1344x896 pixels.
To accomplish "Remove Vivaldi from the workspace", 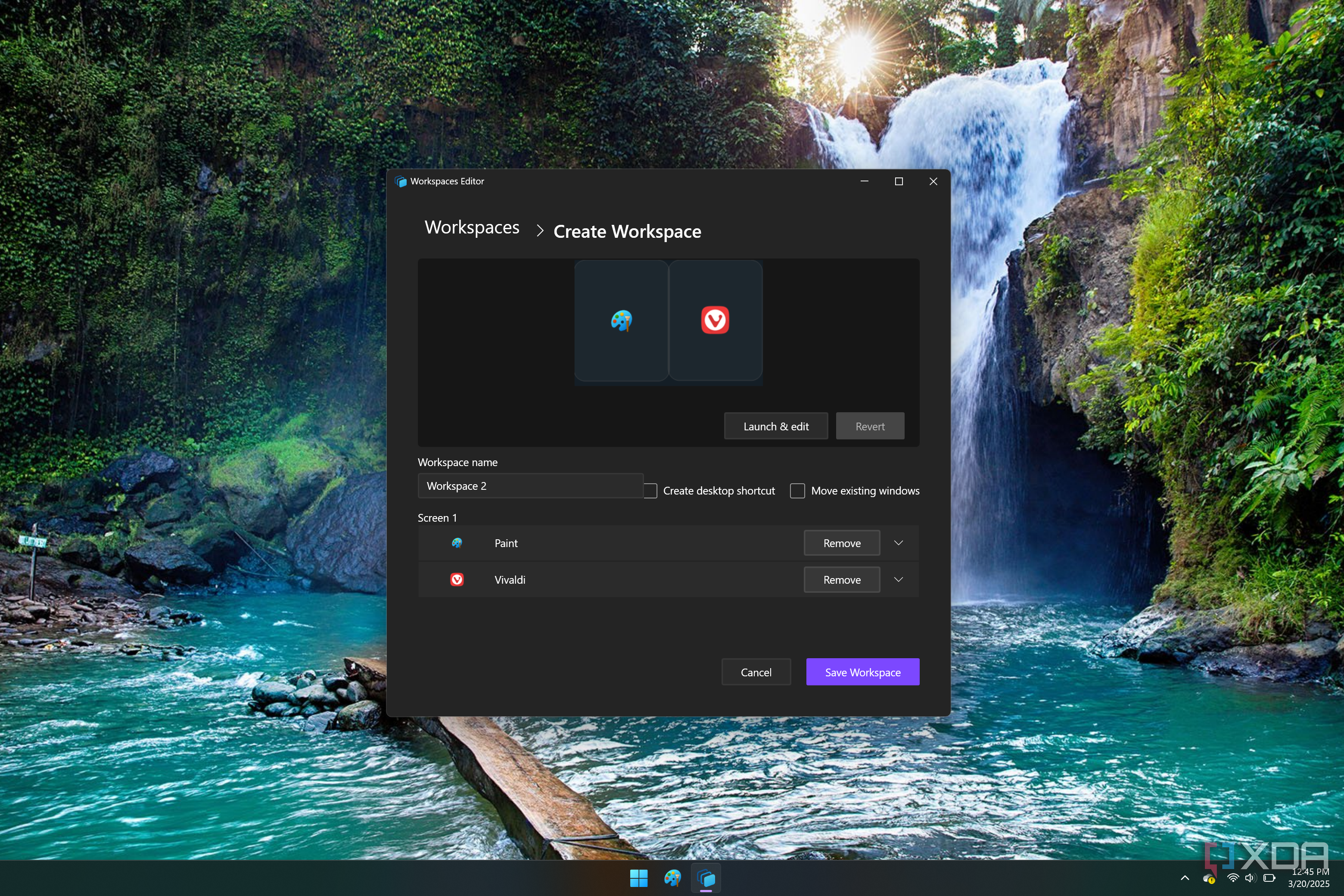I will (841, 579).
